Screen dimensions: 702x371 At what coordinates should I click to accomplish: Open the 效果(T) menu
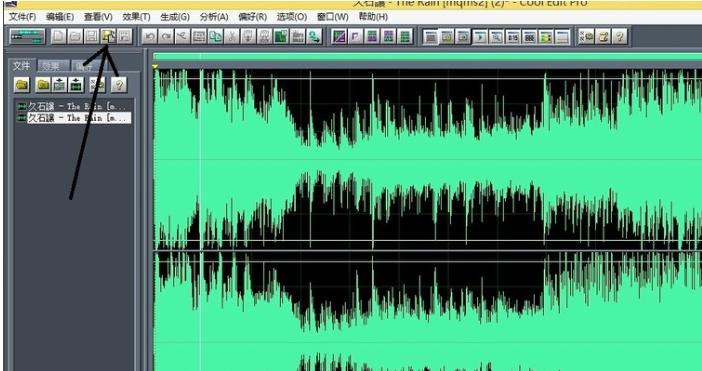coord(136,17)
